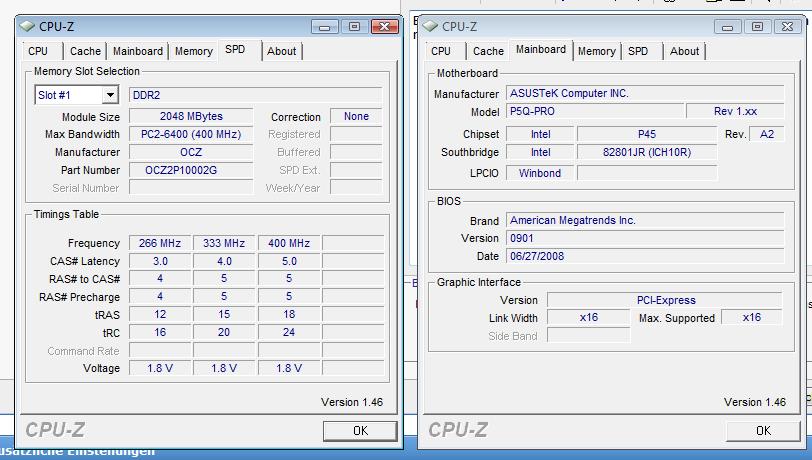812x460 pixels.
Task: Maximize the right CPU-Z window
Action: click(x=758, y=26)
